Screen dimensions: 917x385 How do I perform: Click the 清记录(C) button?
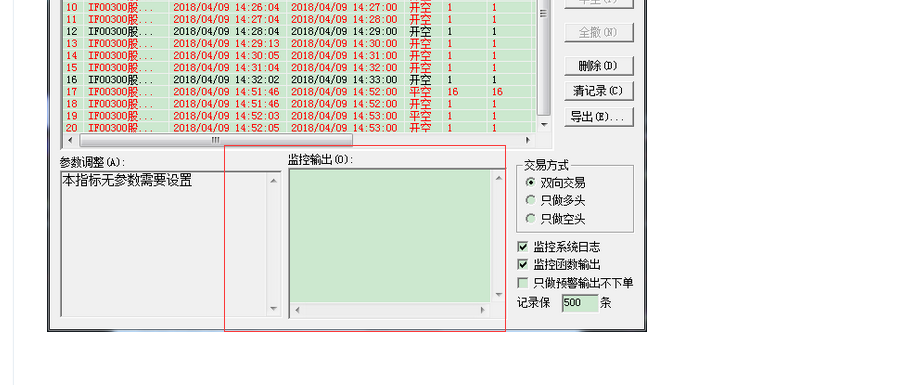599,91
